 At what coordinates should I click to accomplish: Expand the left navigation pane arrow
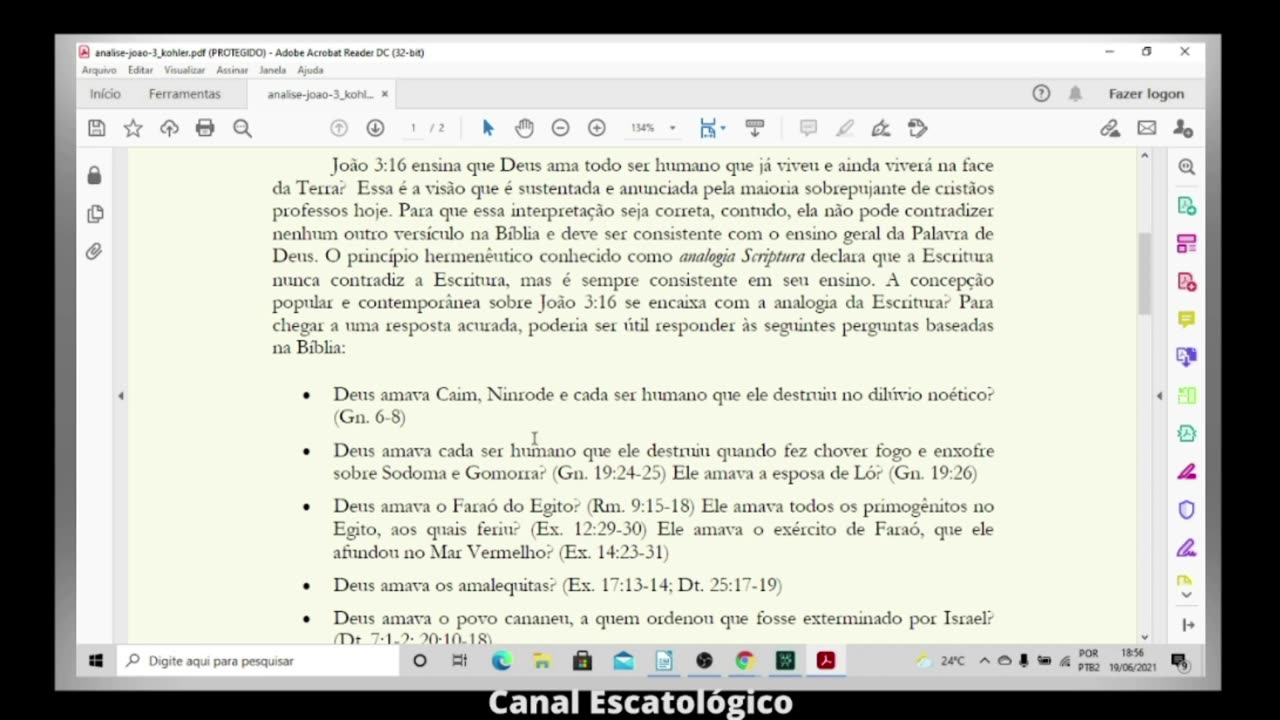(121, 396)
